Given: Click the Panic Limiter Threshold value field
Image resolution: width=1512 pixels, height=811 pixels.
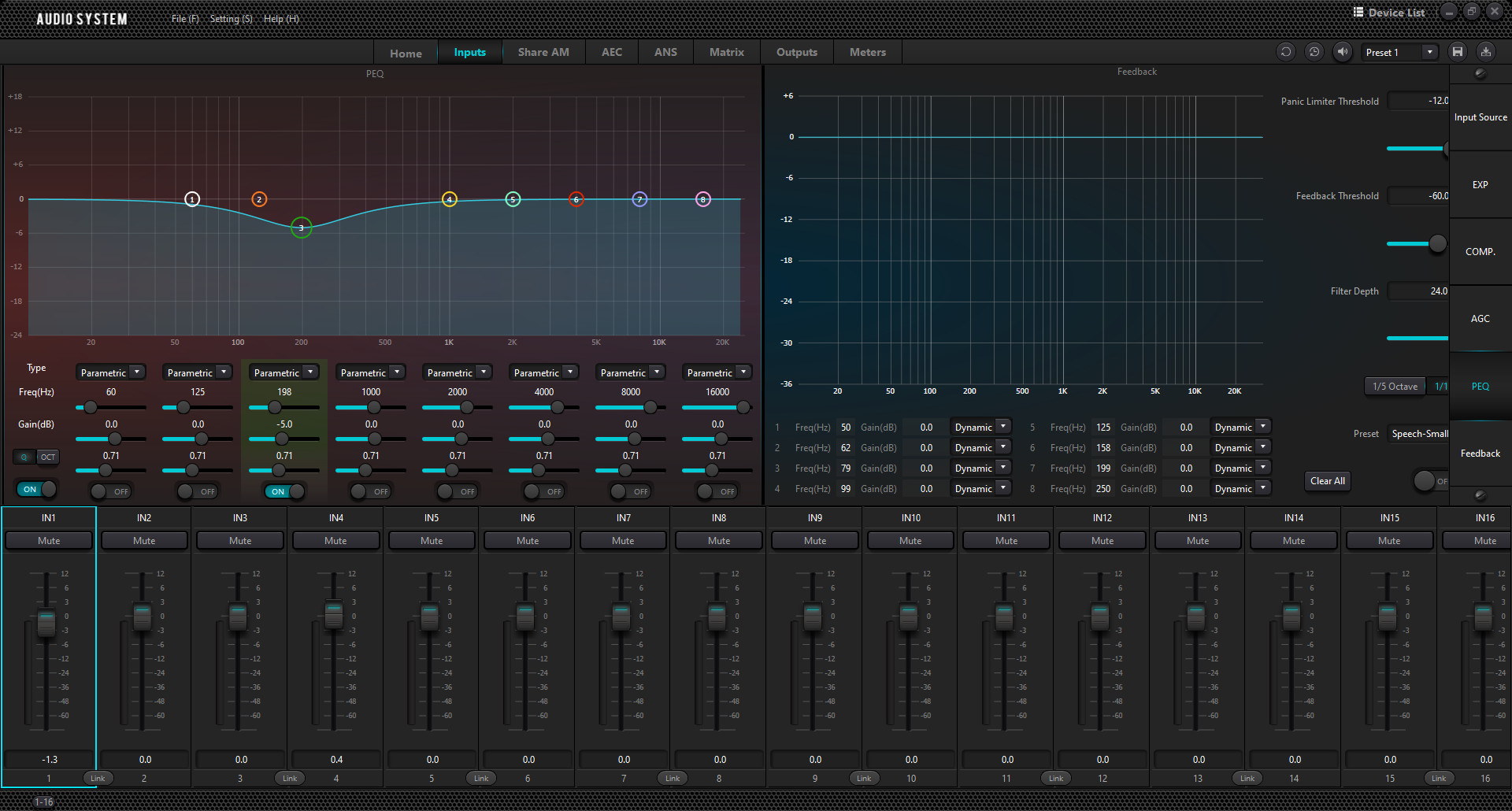Looking at the screenshot, I should coord(1418,101).
